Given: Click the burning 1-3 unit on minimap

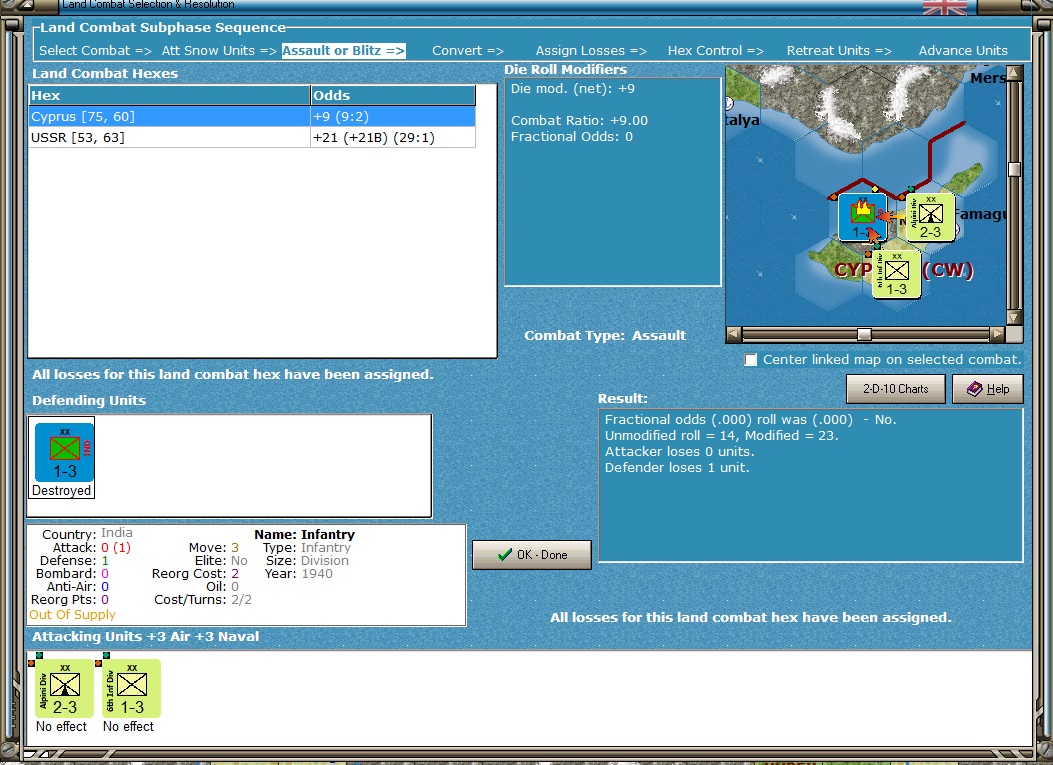Looking at the screenshot, I should tap(862, 217).
